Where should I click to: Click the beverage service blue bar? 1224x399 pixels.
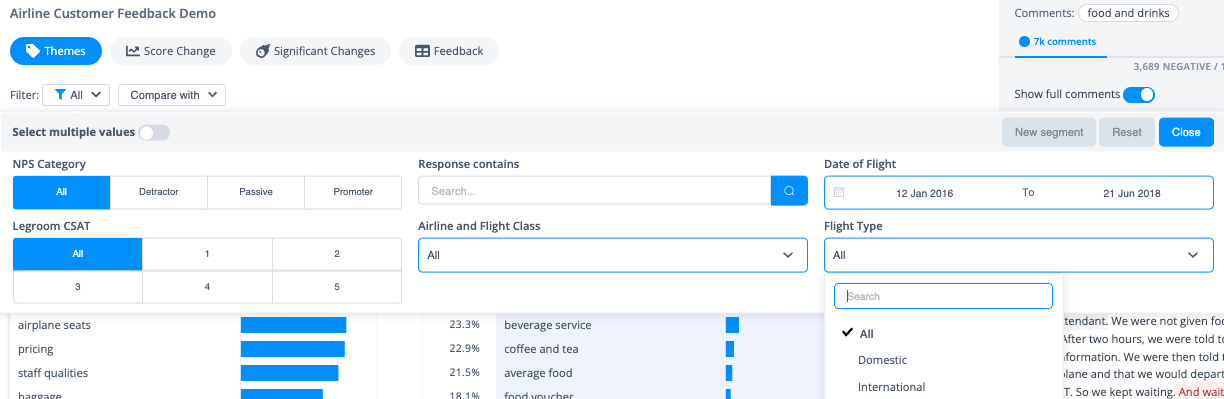coord(732,325)
